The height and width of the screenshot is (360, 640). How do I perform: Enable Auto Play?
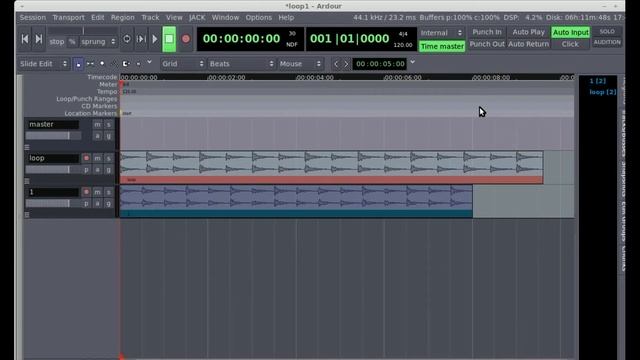pos(529,32)
